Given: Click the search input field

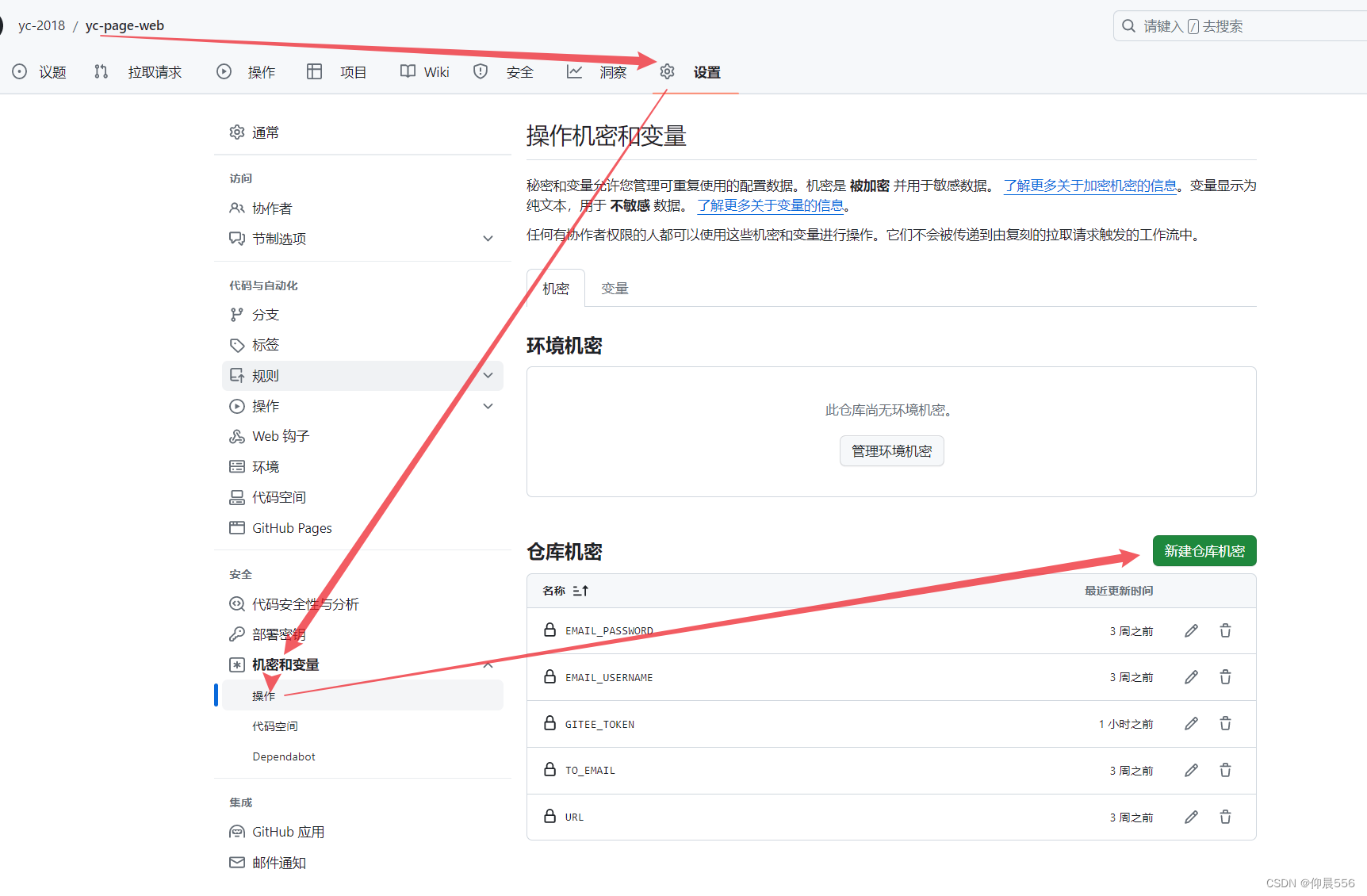Looking at the screenshot, I should pyautogui.click(x=1240, y=25).
